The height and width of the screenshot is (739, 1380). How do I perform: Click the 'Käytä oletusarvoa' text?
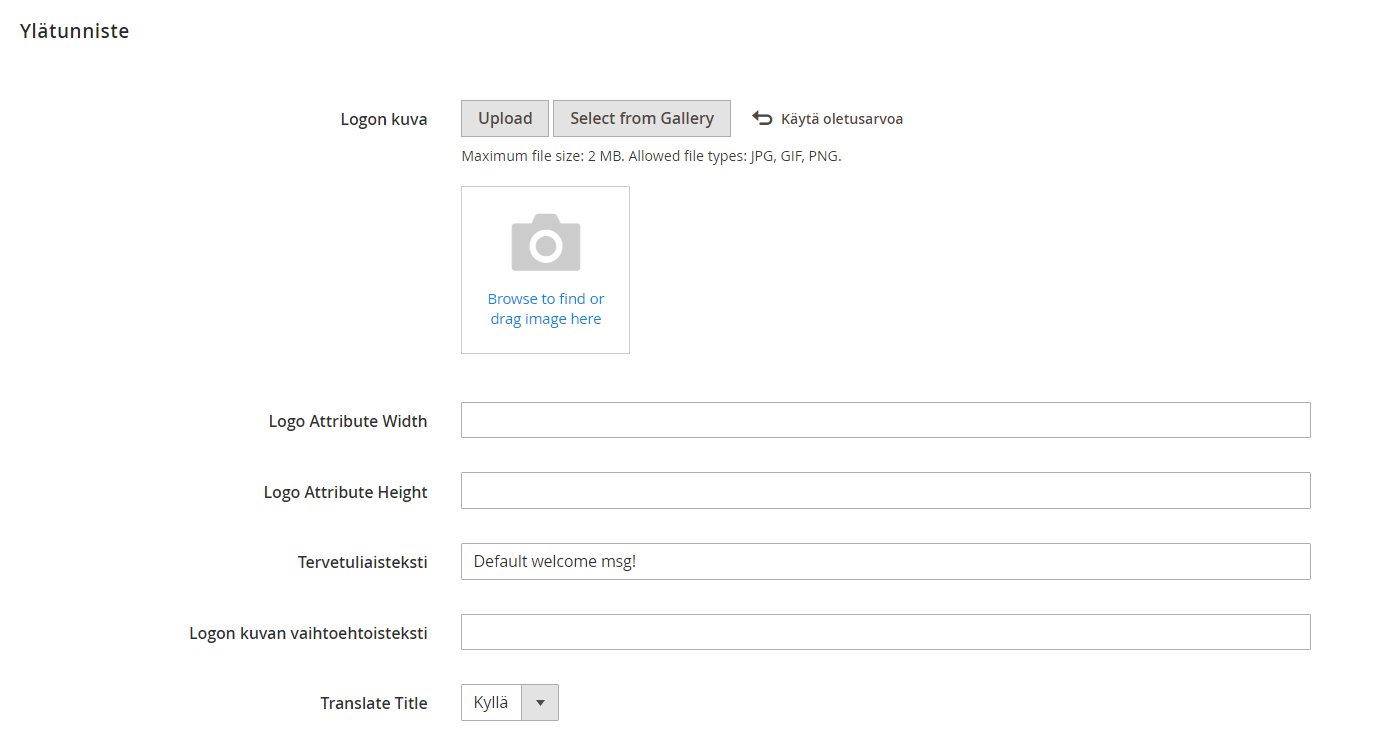(841, 119)
